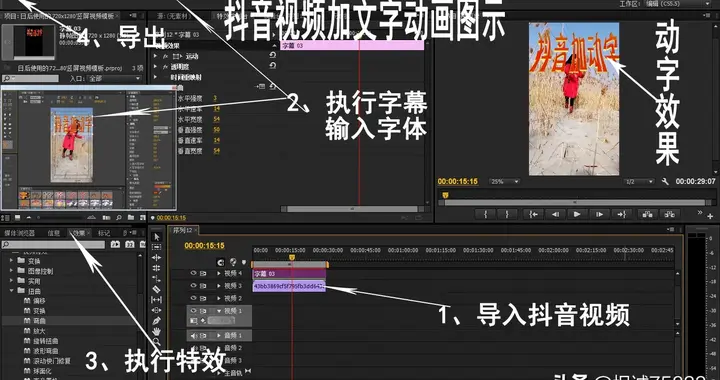
Task: Switch to the 标记 tab
Action: [104, 233]
